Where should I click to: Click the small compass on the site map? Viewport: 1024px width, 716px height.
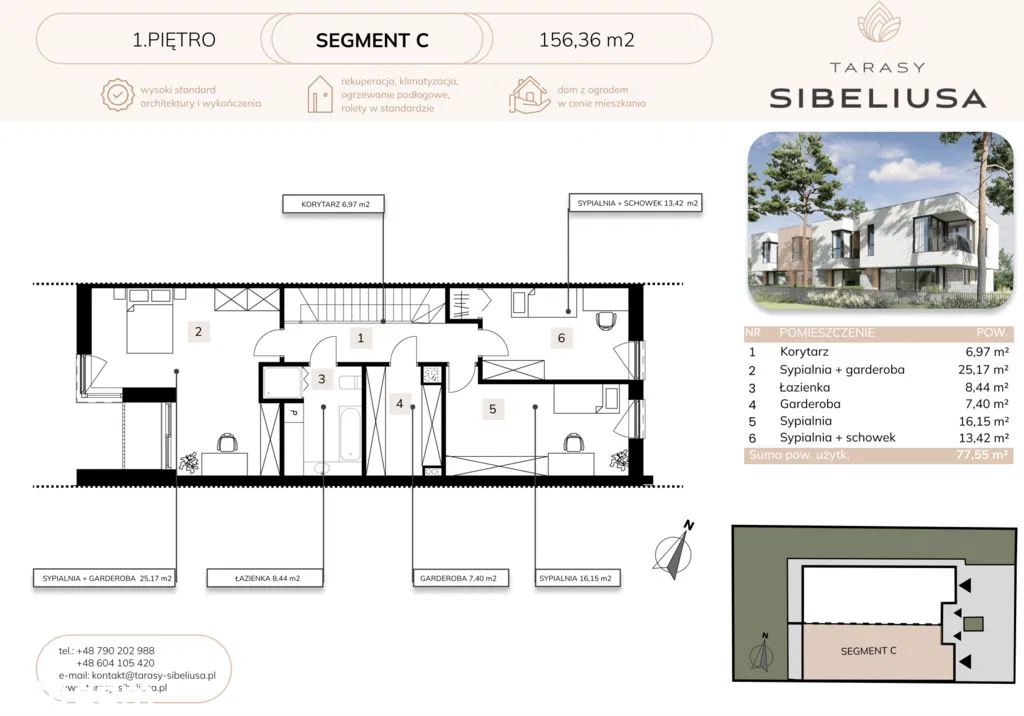(x=763, y=653)
